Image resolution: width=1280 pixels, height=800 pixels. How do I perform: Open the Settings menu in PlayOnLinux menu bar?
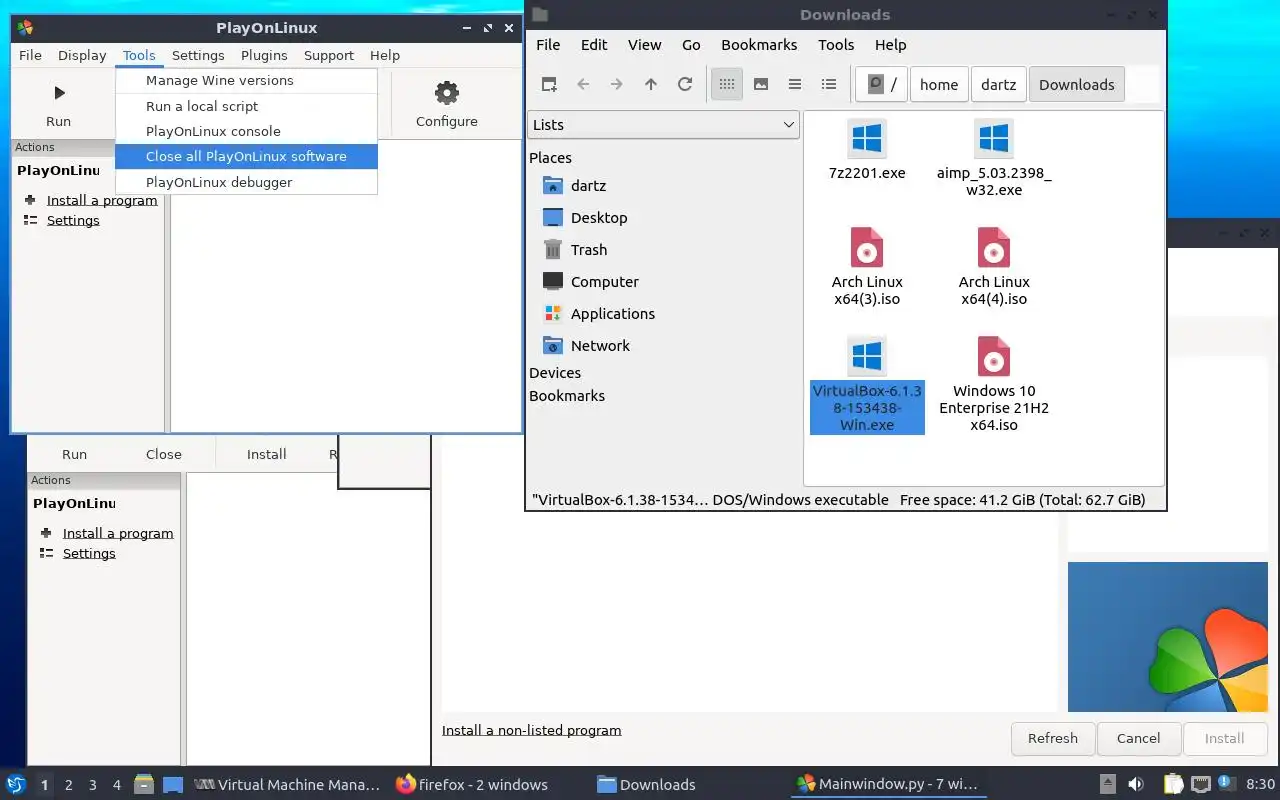(x=198, y=56)
